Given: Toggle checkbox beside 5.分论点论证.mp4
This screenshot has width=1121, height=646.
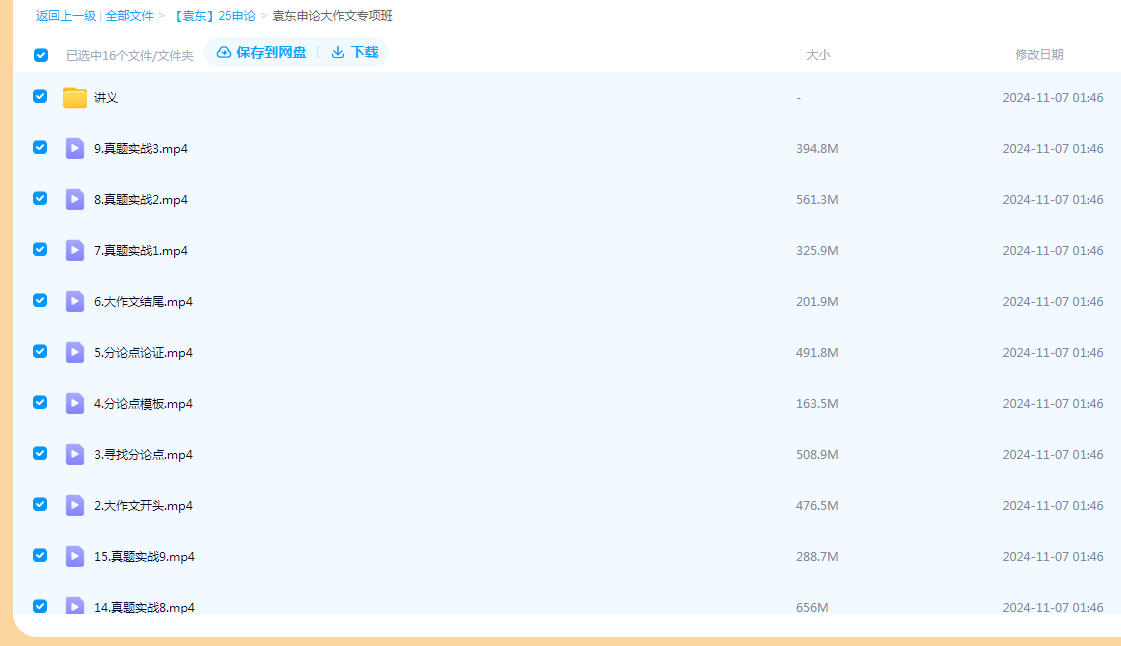Looking at the screenshot, I should [40, 352].
